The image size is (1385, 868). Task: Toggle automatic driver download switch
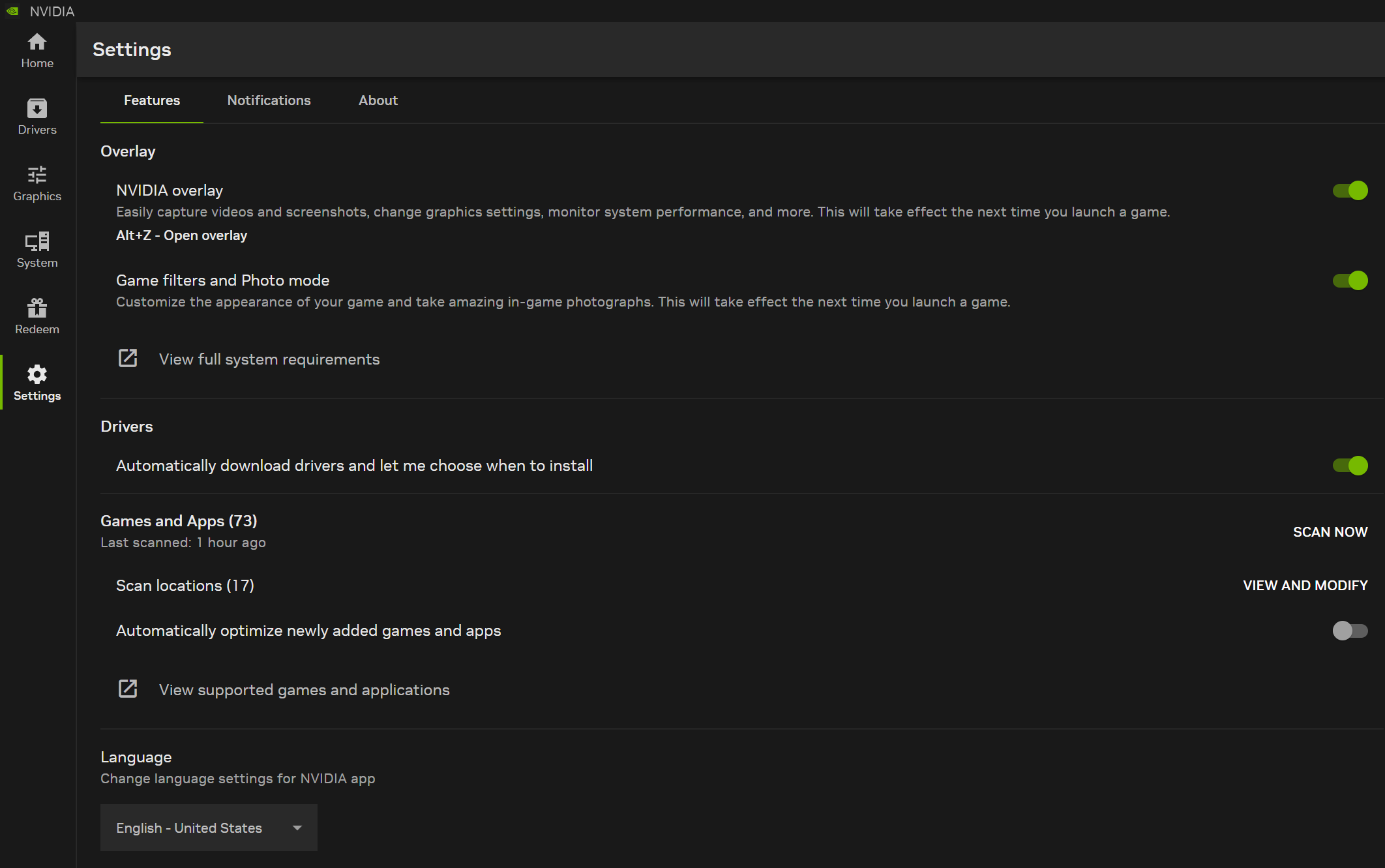pyautogui.click(x=1350, y=466)
